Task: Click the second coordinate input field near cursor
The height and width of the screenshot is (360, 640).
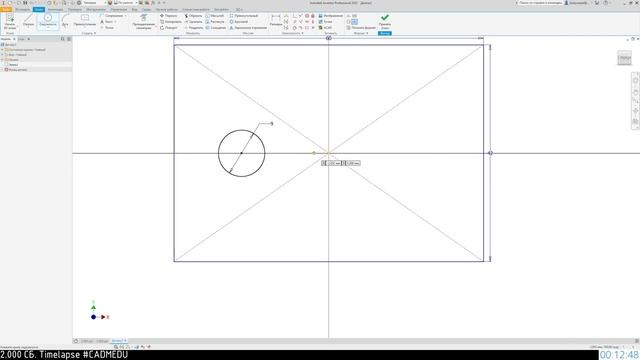Action: 353,163
